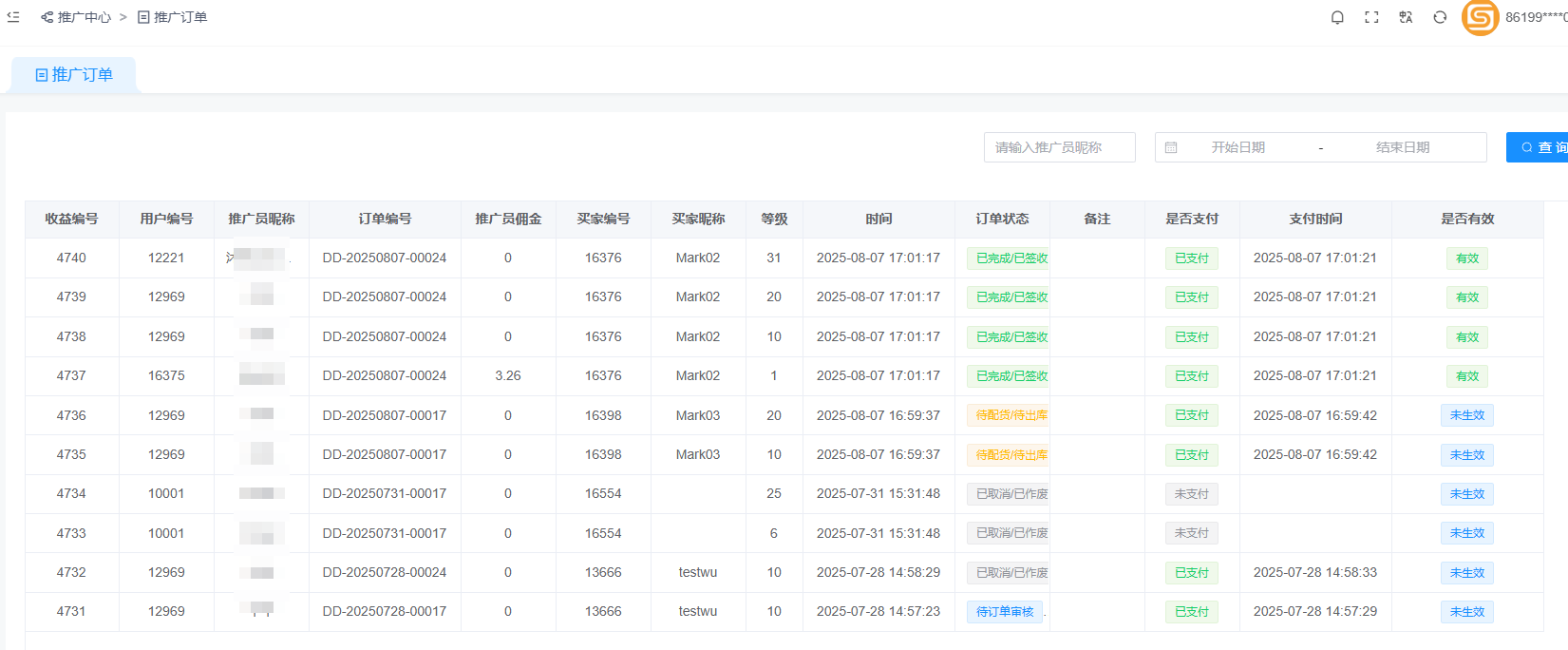Click the 未支付 tag in row 4734
The height and width of the screenshot is (650, 1568).
[x=1191, y=494]
